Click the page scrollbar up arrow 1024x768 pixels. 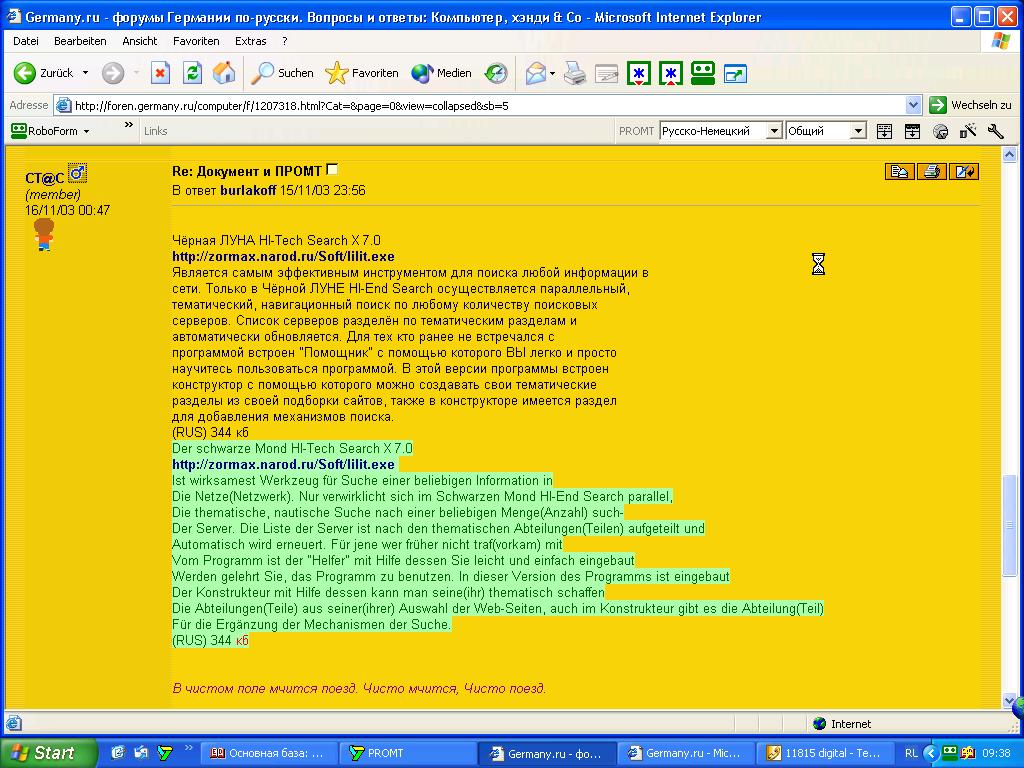click(x=1009, y=155)
